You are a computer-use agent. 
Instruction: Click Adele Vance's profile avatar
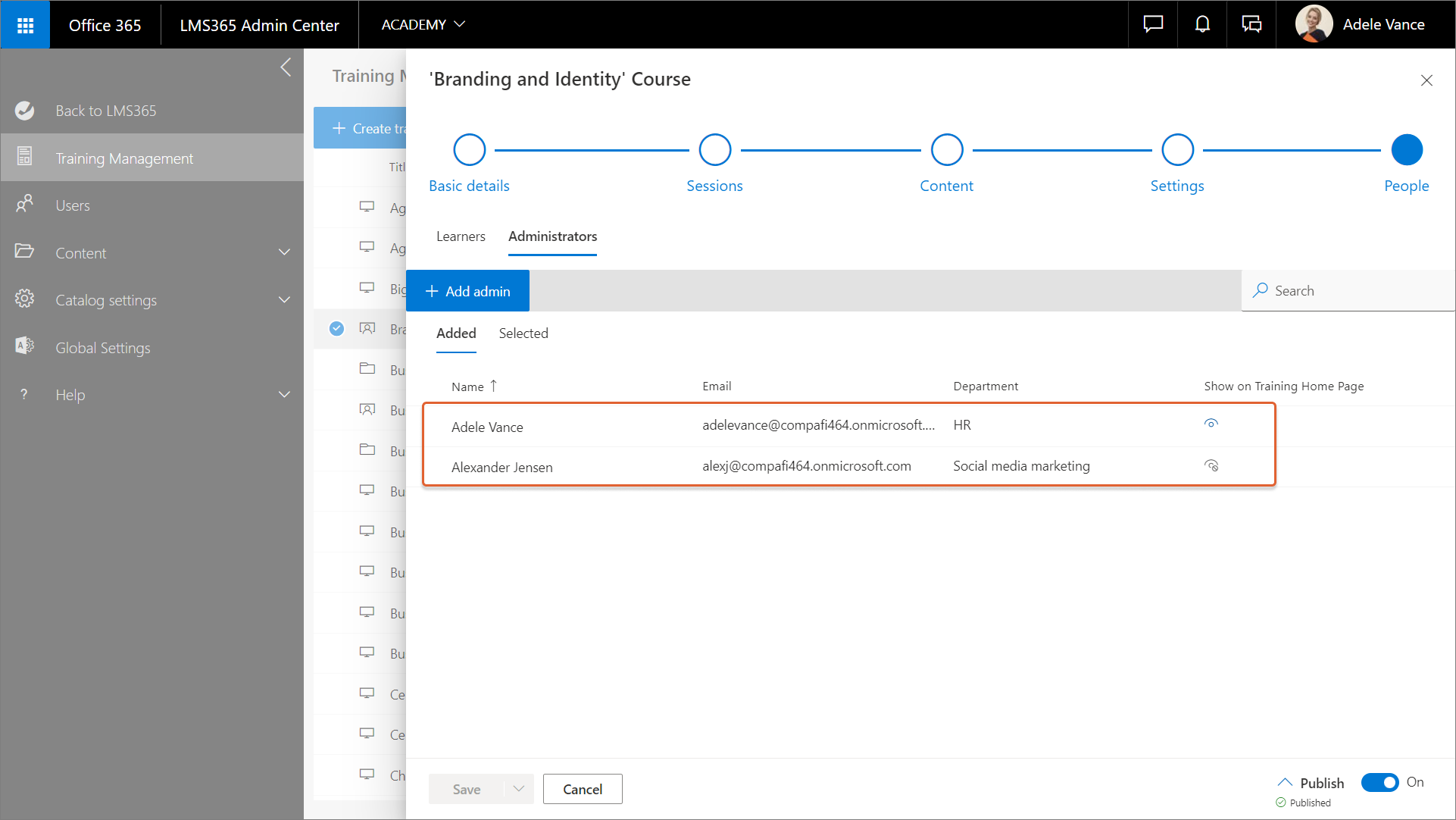tap(1314, 24)
